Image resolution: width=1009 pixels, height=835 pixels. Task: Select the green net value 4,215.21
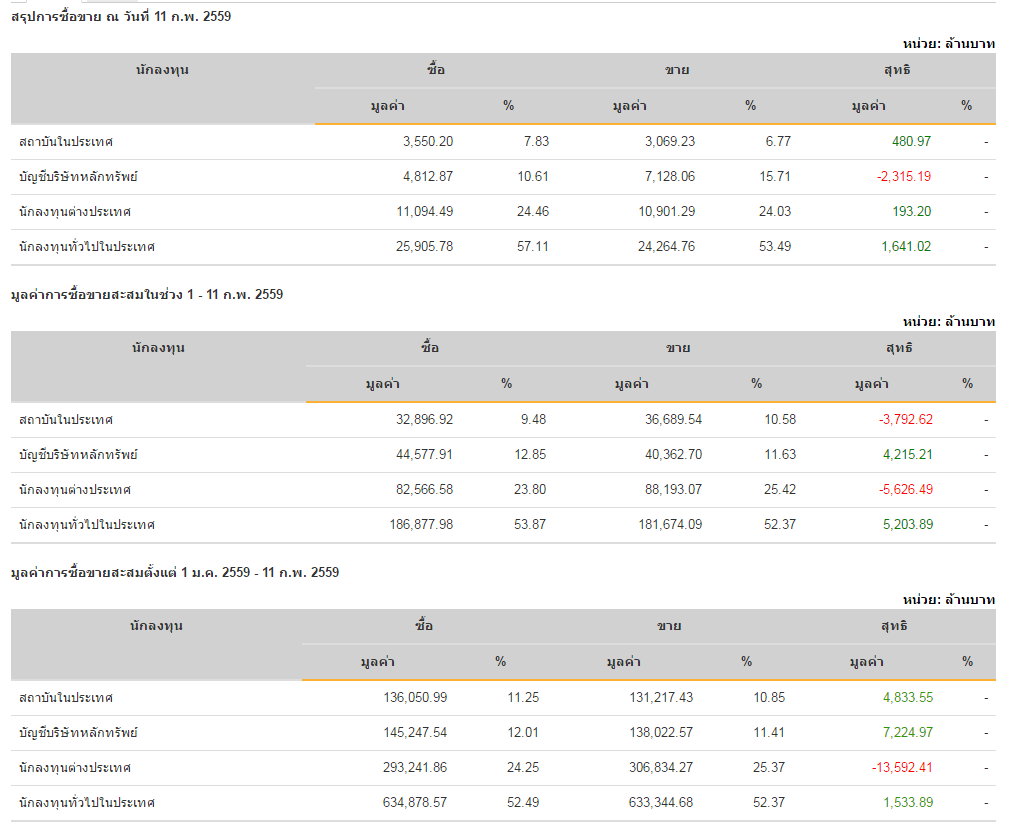coord(908,455)
